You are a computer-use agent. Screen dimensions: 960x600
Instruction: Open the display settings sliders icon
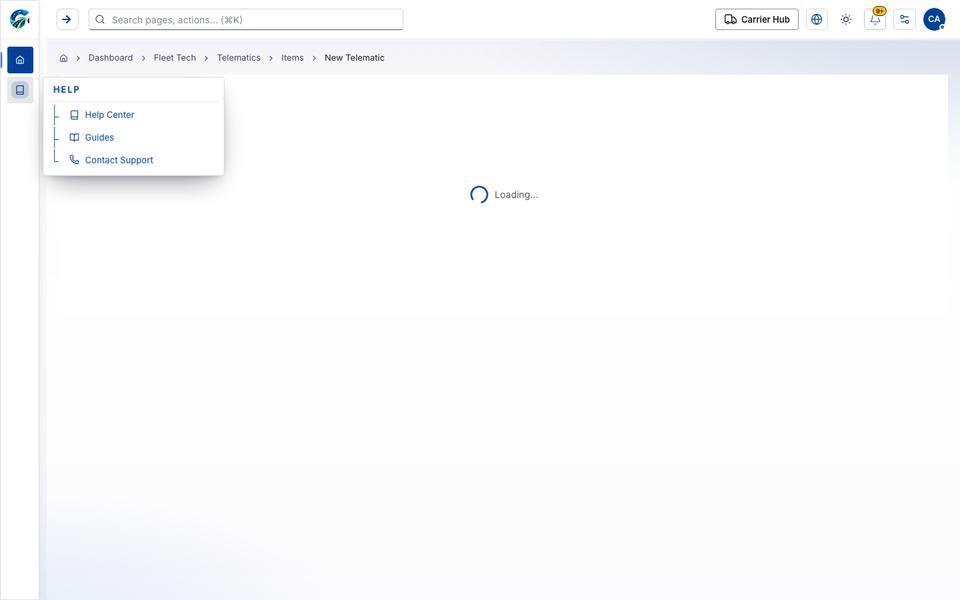point(904,20)
